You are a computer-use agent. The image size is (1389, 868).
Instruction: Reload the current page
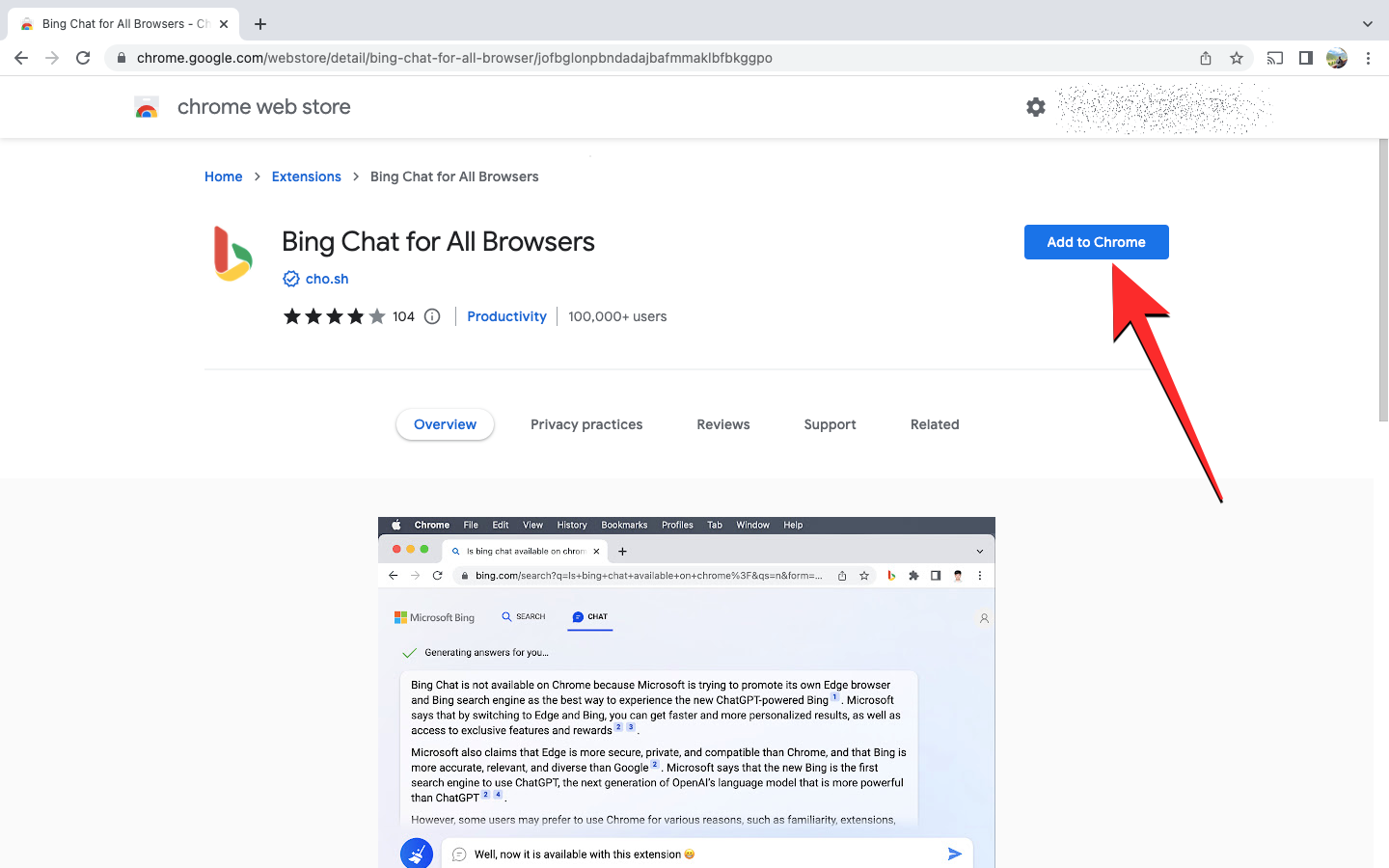click(83, 58)
